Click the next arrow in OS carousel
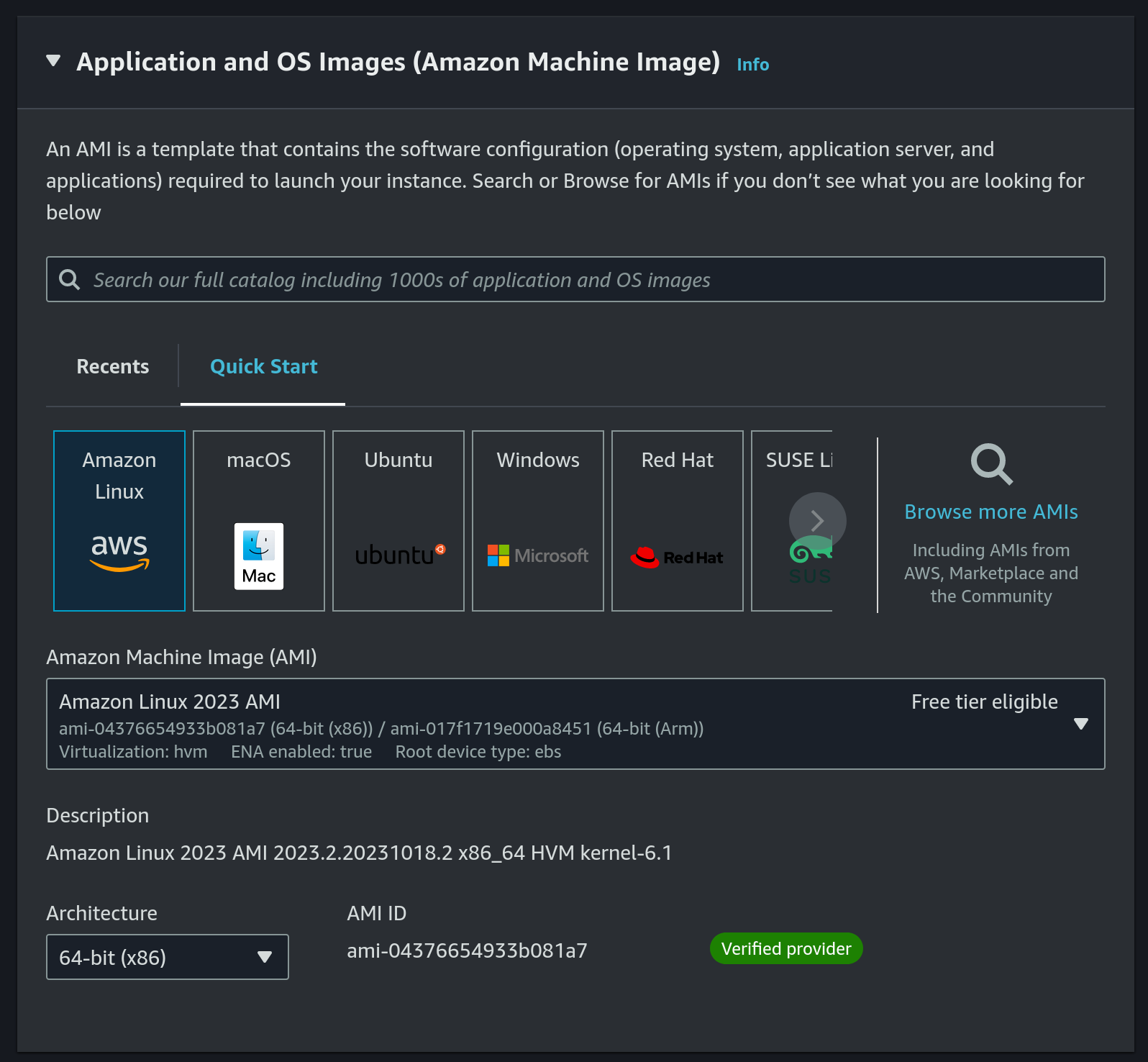Viewport: 1148px width, 1062px height. (817, 520)
